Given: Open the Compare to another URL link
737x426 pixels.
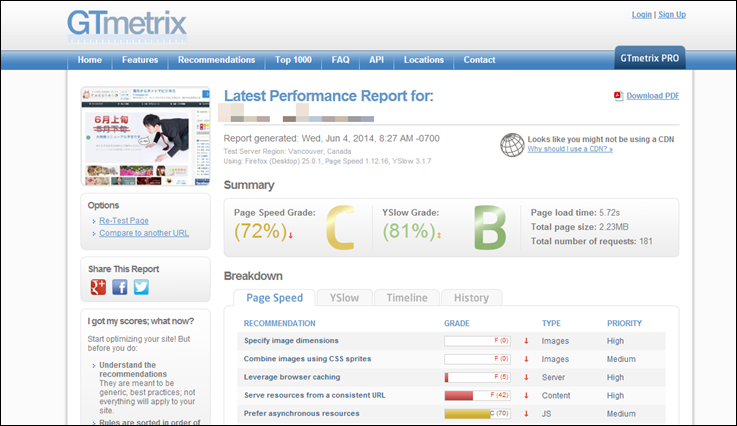Looking at the screenshot, I should click(x=144, y=233).
